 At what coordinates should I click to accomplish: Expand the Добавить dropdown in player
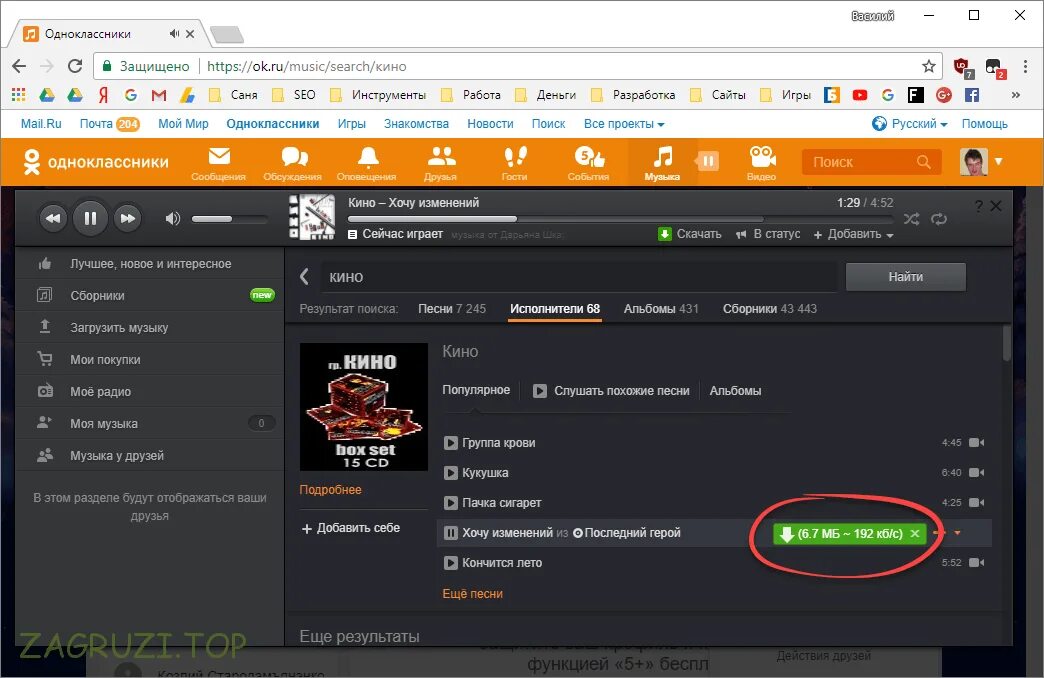pos(854,234)
